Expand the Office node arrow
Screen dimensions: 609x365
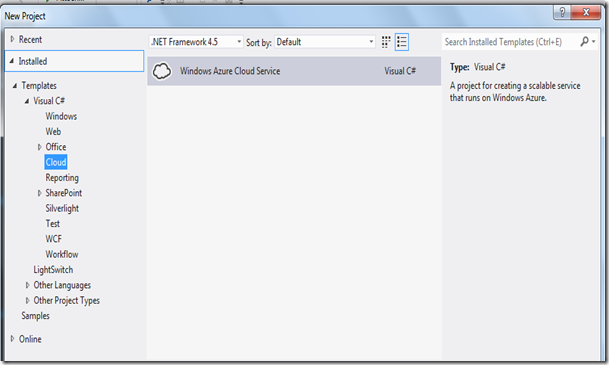point(39,147)
